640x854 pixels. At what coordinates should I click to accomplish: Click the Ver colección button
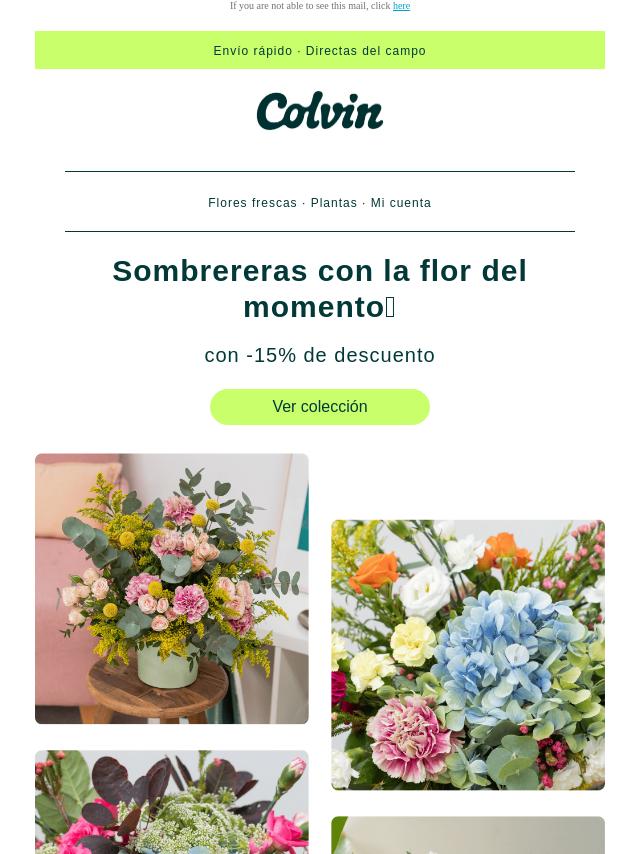320,407
